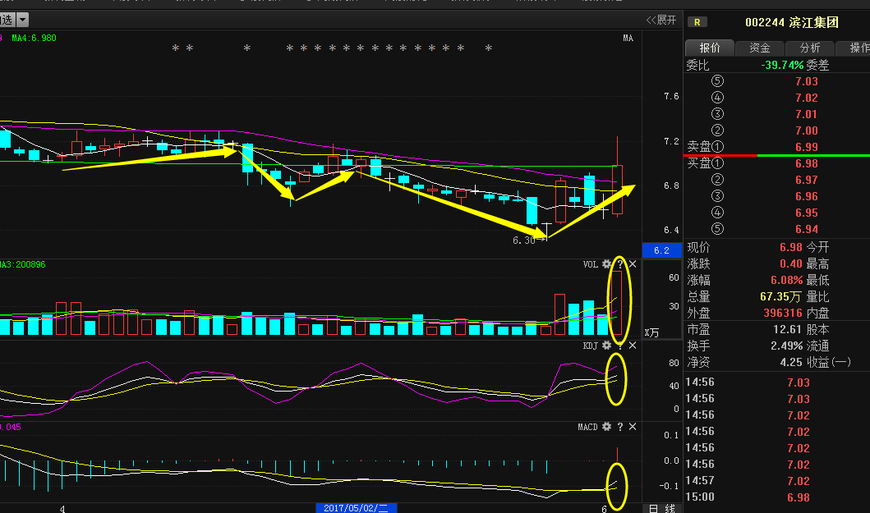Open the dropdown arrow beside 选
This screenshot has height=513, width=870.
coord(23,20)
